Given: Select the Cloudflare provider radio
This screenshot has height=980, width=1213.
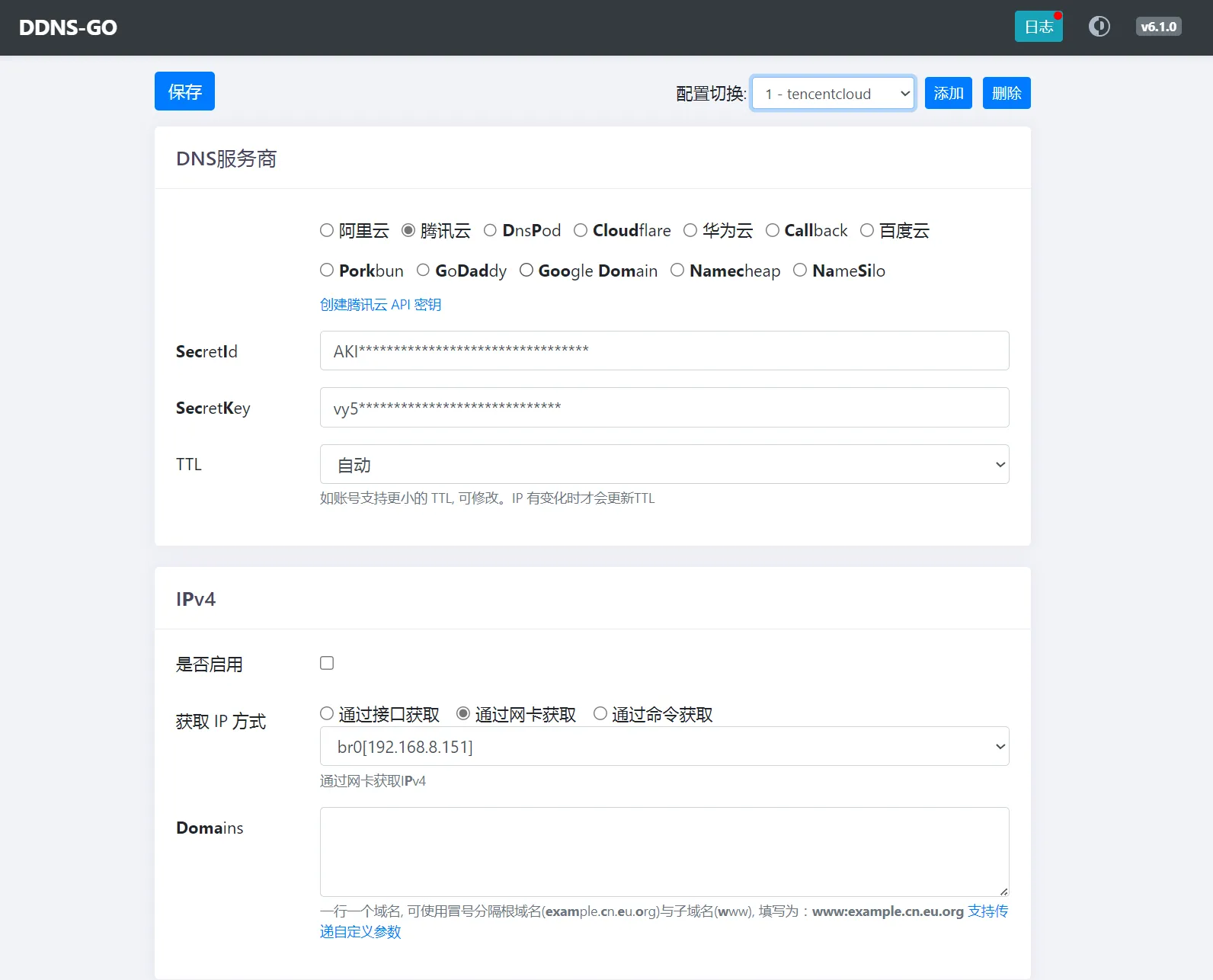Looking at the screenshot, I should point(581,230).
